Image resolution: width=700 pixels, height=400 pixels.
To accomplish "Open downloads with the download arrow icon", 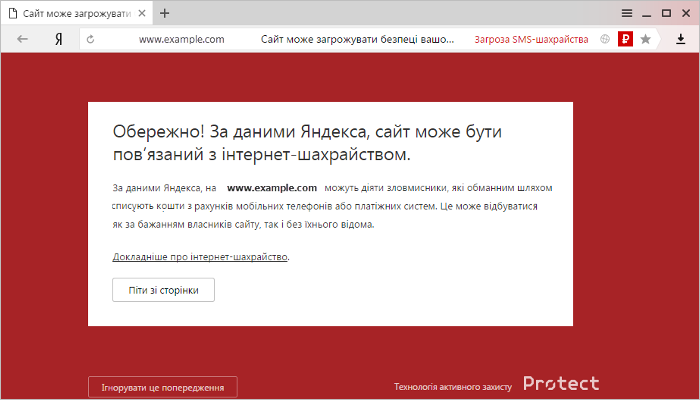I will (x=680, y=39).
